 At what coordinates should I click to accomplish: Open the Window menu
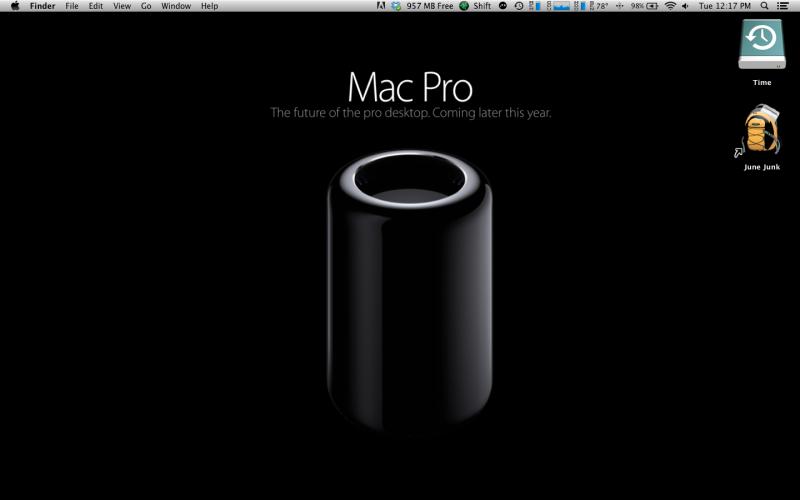(176, 6)
